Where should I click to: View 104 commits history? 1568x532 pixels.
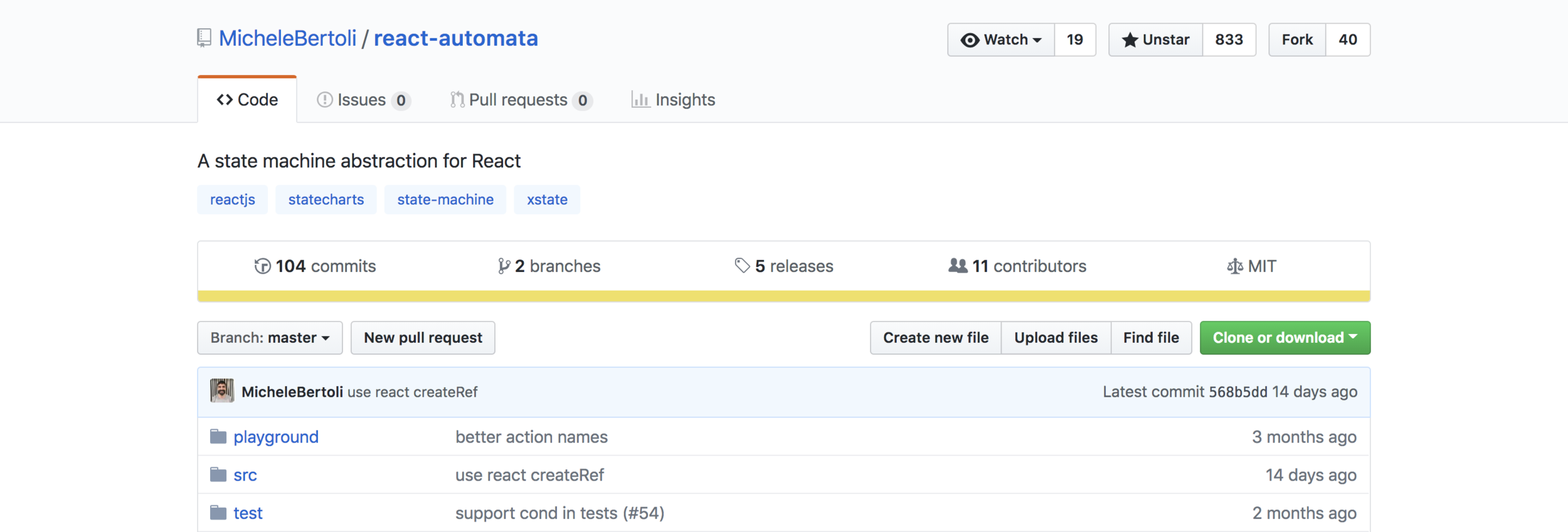coord(315,266)
